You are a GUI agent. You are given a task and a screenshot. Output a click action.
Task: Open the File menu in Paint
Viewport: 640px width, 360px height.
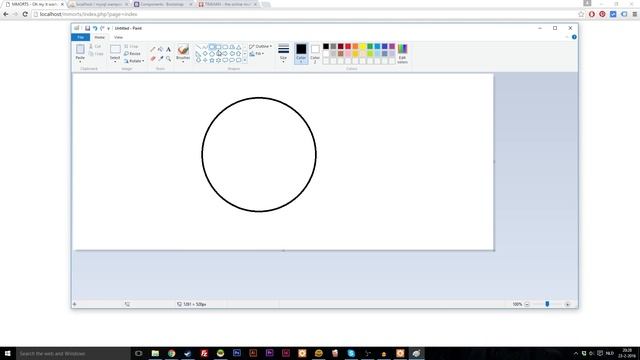point(81,37)
